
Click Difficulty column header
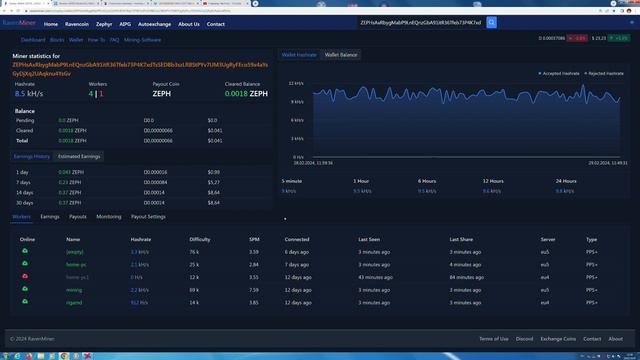(200, 239)
